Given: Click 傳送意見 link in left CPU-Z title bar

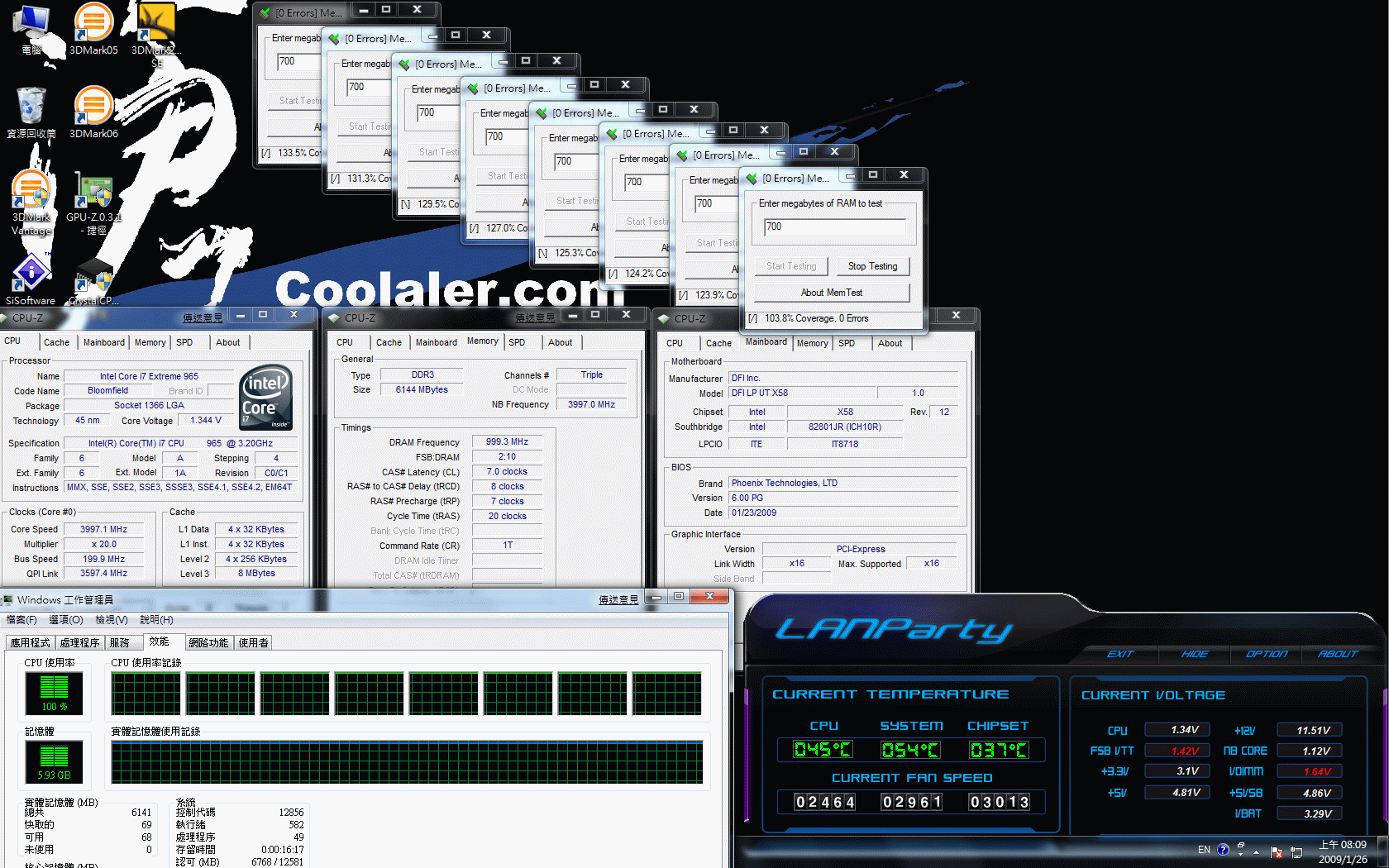Looking at the screenshot, I should pyautogui.click(x=203, y=318).
